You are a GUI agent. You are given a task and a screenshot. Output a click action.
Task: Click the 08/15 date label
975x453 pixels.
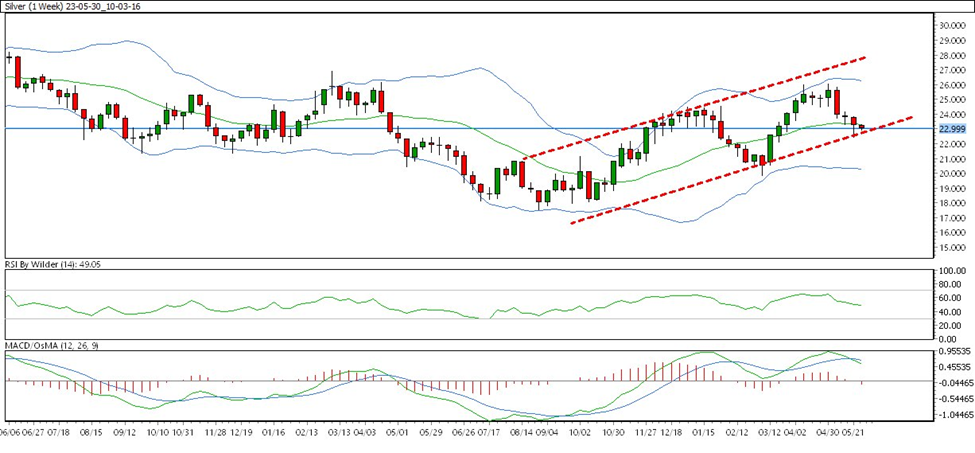[91, 431]
